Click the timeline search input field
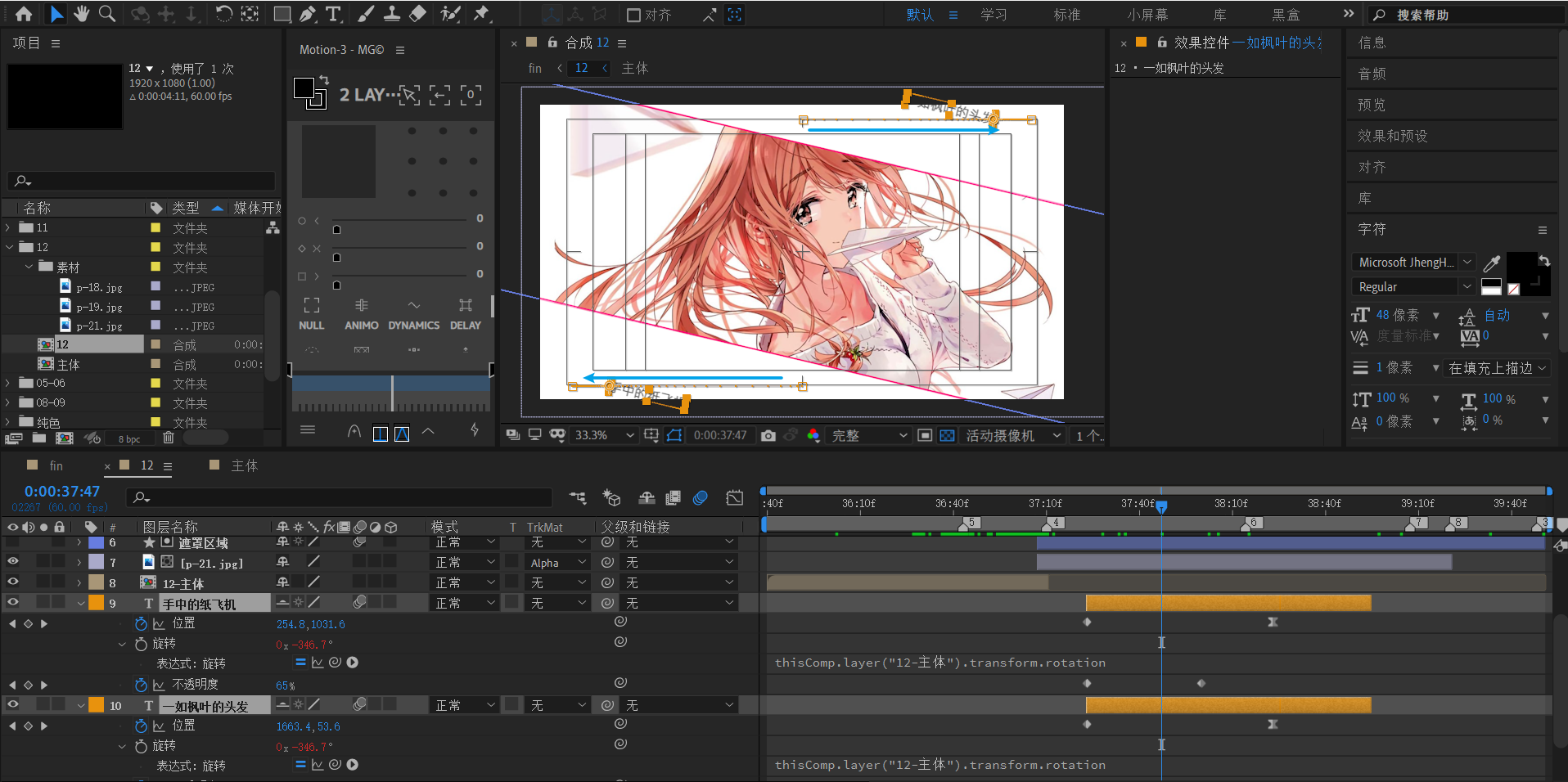Screen dimensions: 1568x782 click(x=340, y=497)
